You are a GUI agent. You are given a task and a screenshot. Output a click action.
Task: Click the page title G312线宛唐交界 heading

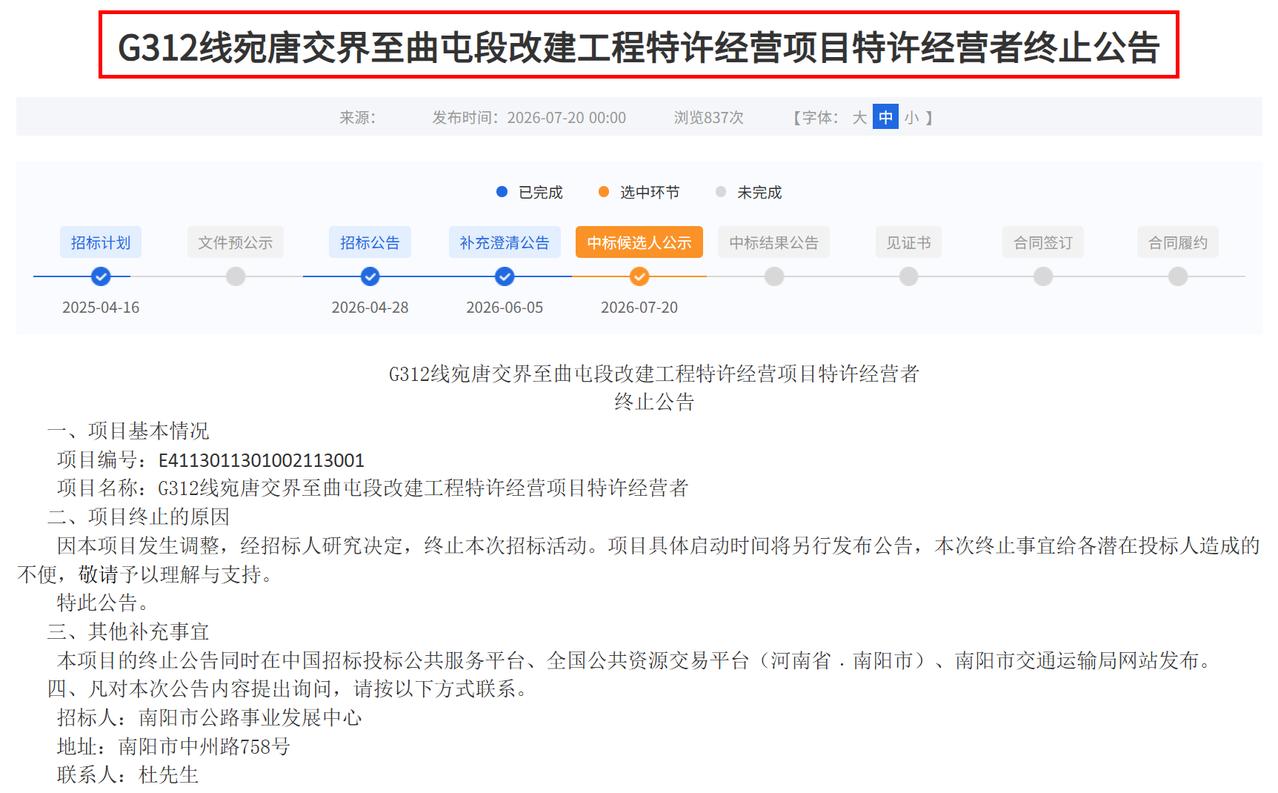[x=639, y=46]
